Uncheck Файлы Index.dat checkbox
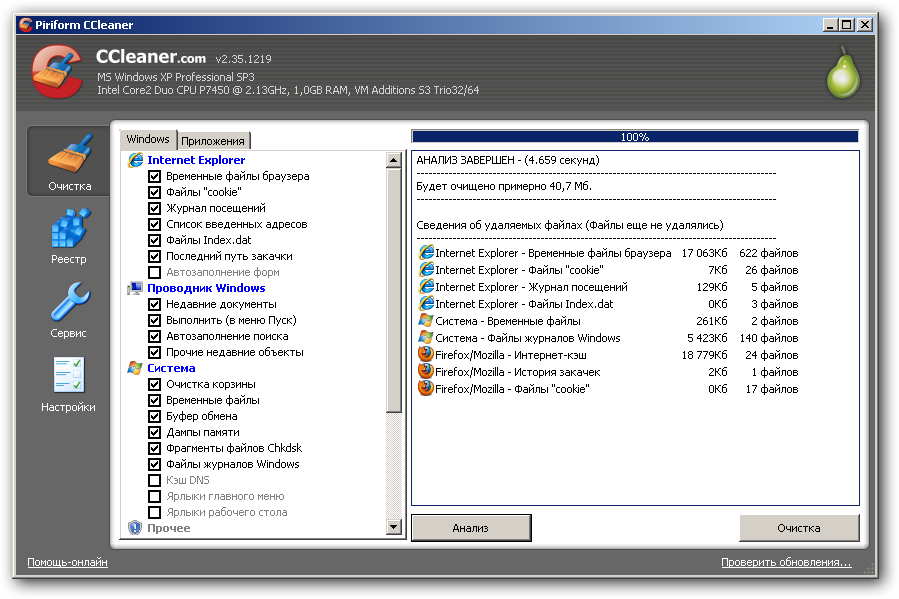 [154, 240]
